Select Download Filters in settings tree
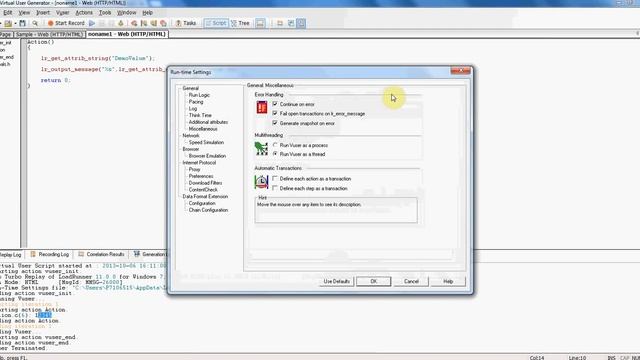 [205, 183]
